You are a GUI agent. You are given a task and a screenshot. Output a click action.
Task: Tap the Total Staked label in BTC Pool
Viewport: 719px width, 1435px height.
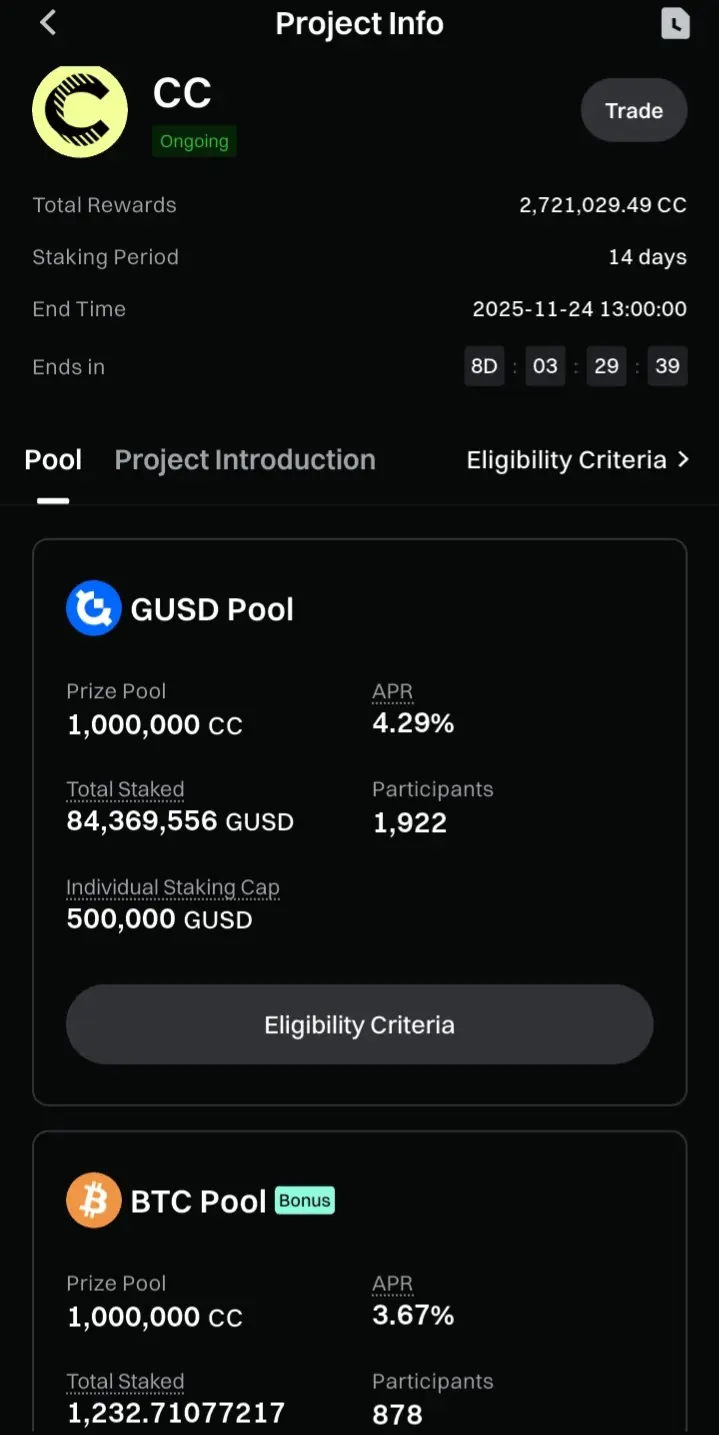click(125, 1381)
